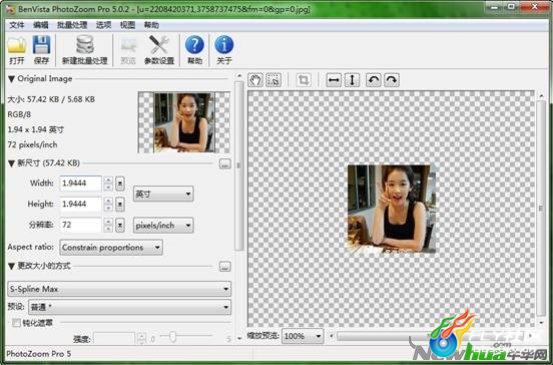Open the S-Spline Max method dropdown
This screenshot has height=365, width=553.
tap(119, 289)
